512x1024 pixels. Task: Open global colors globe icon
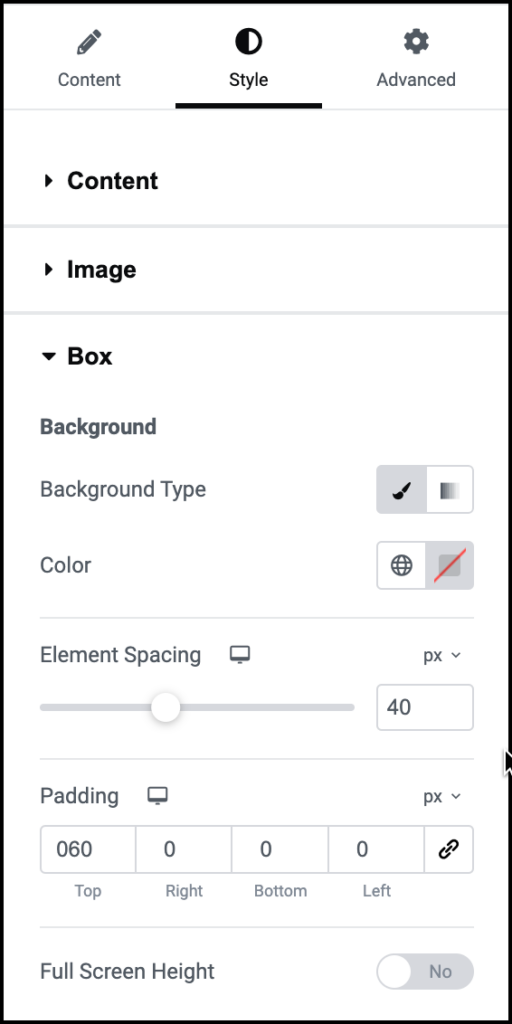click(x=402, y=566)
